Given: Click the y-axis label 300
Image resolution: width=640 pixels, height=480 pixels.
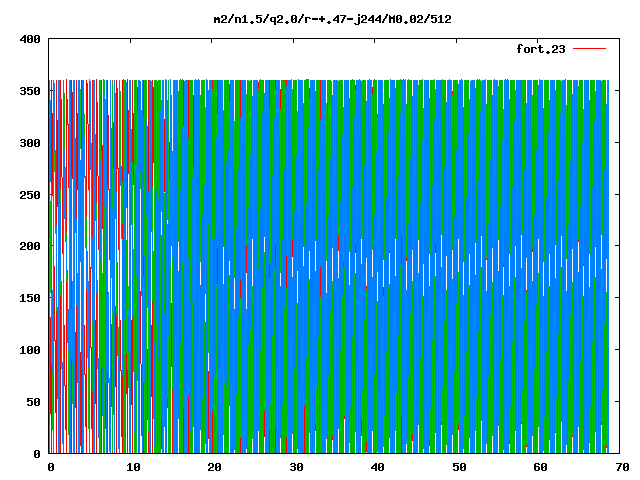Looking at the screenshot, I should click(x=30, y=143).
